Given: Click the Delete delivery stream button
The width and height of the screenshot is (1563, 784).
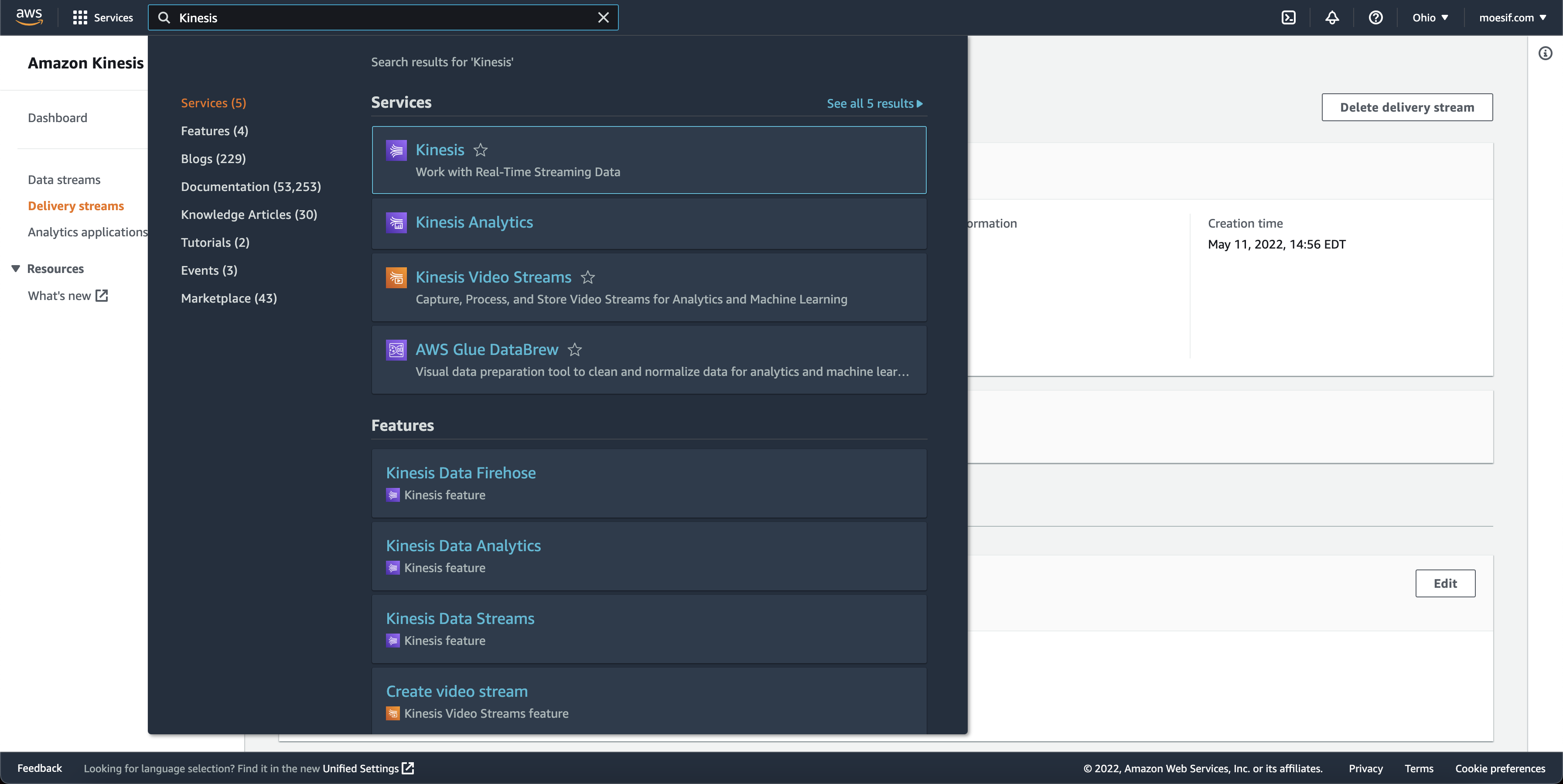Looking at the screenshot, I should point(1407,107).
